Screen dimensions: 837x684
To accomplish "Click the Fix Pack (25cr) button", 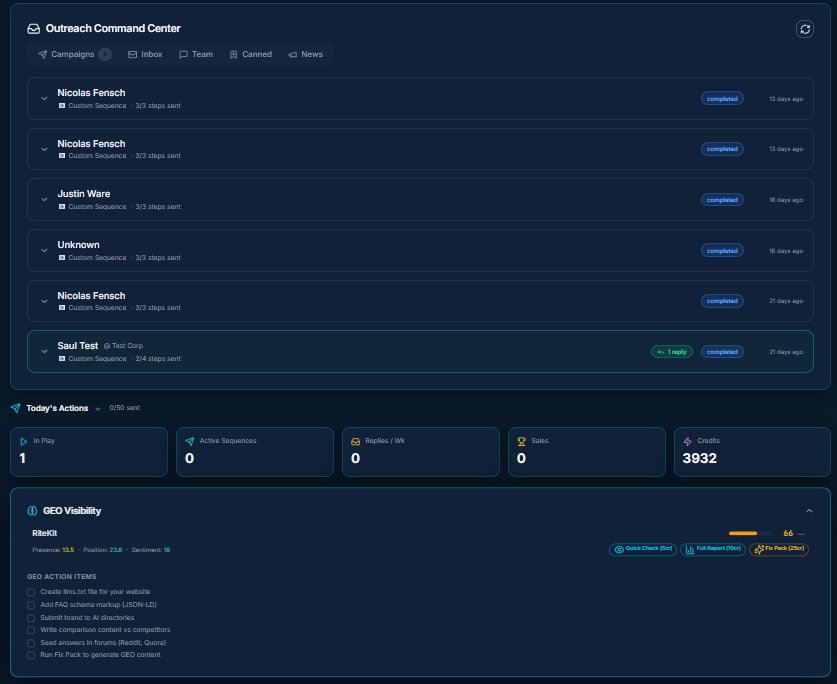I will pyautogui.click(x=779, y=549).
